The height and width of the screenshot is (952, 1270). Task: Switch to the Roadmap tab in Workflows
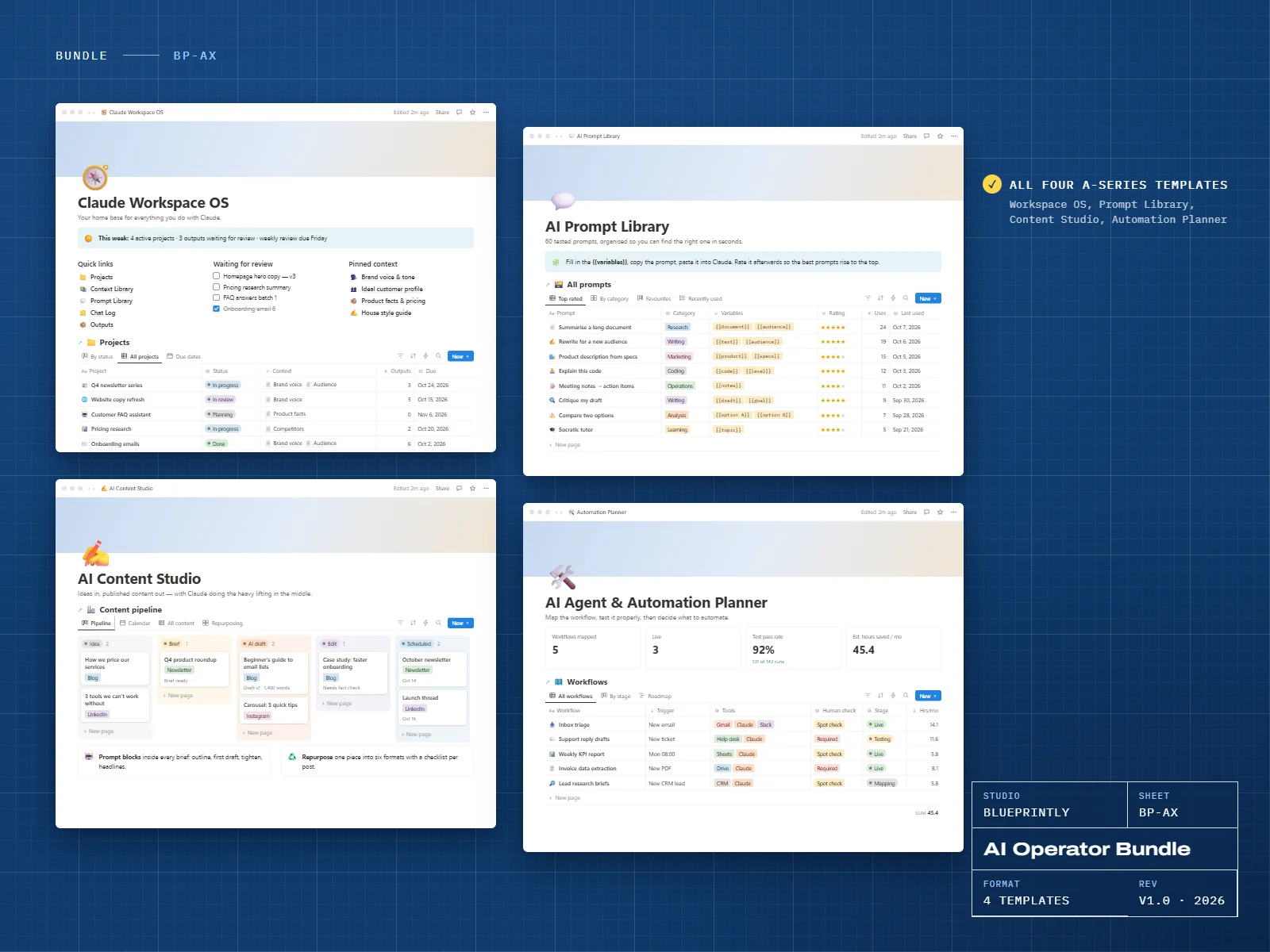click(655, 697)
